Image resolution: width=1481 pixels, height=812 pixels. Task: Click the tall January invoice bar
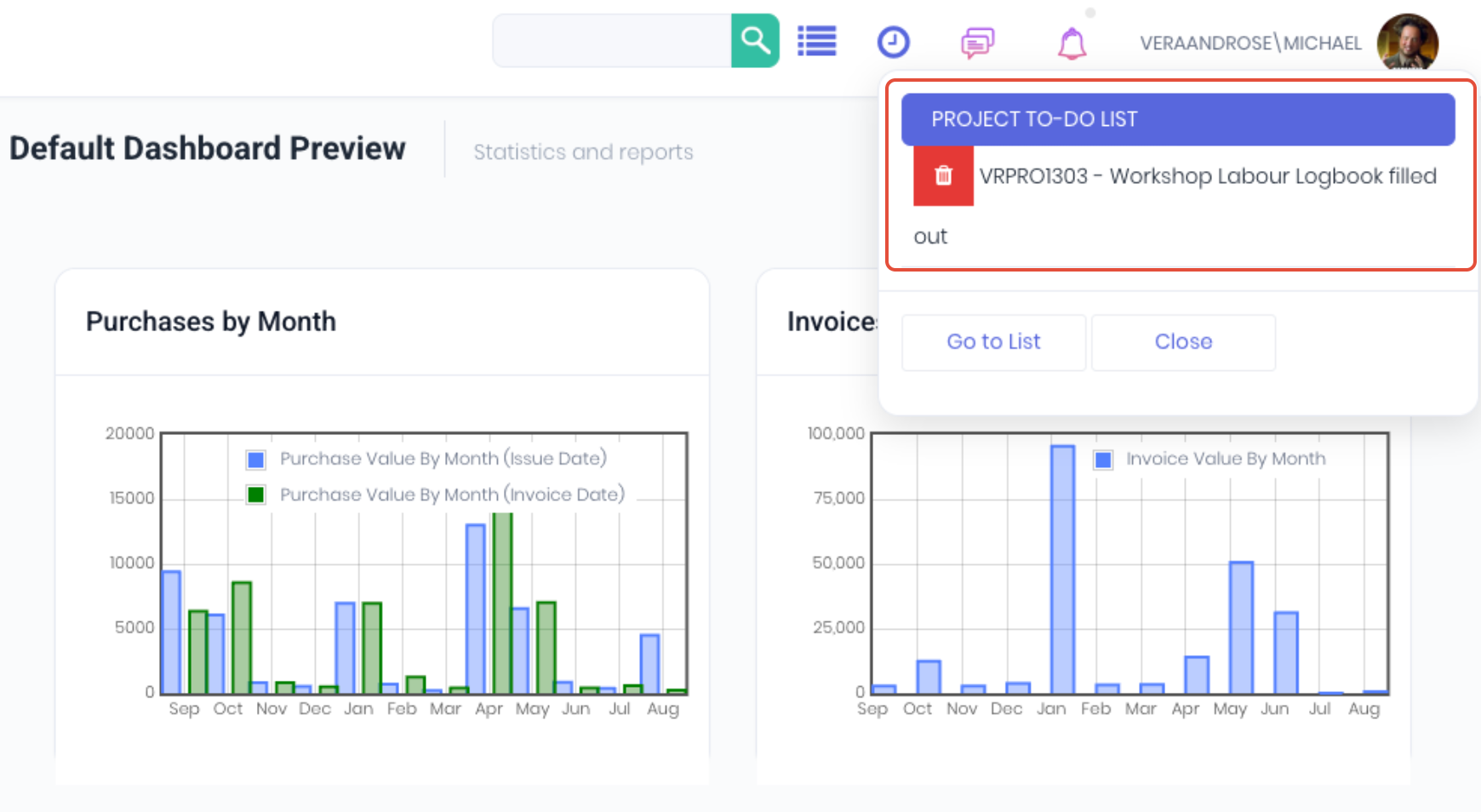tap(1062, 569)
